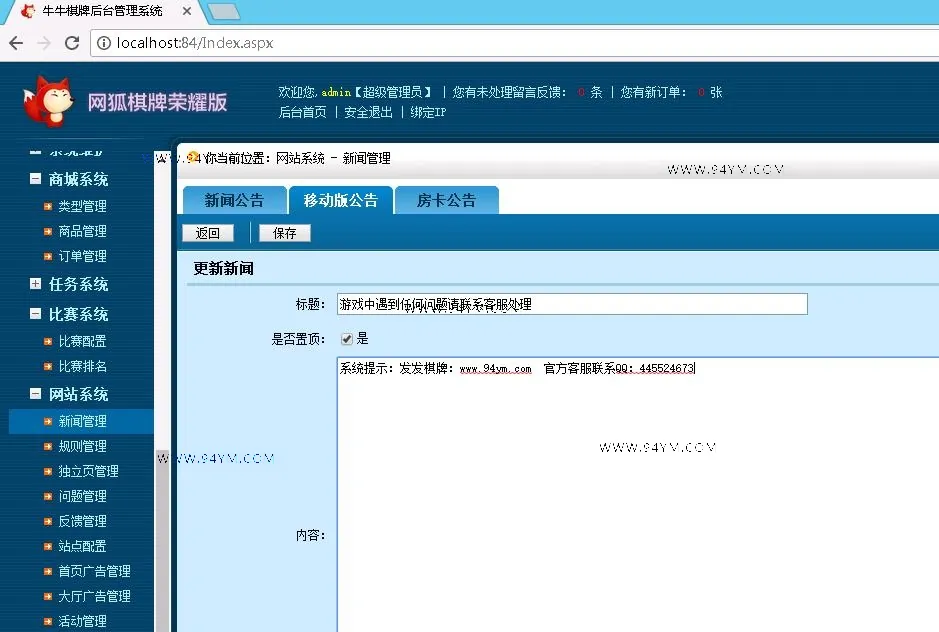This screenshot has width=939, height=632.
Task: Click the 安全退出 logout link
Action: tap(368, 113)
